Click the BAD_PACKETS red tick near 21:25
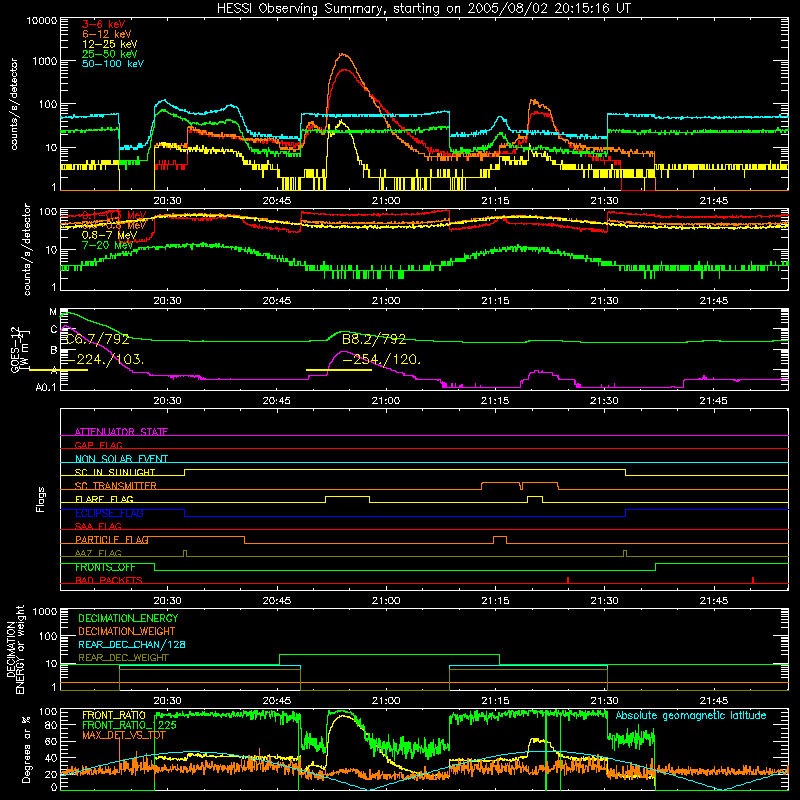800x800 pixels. 568,580
